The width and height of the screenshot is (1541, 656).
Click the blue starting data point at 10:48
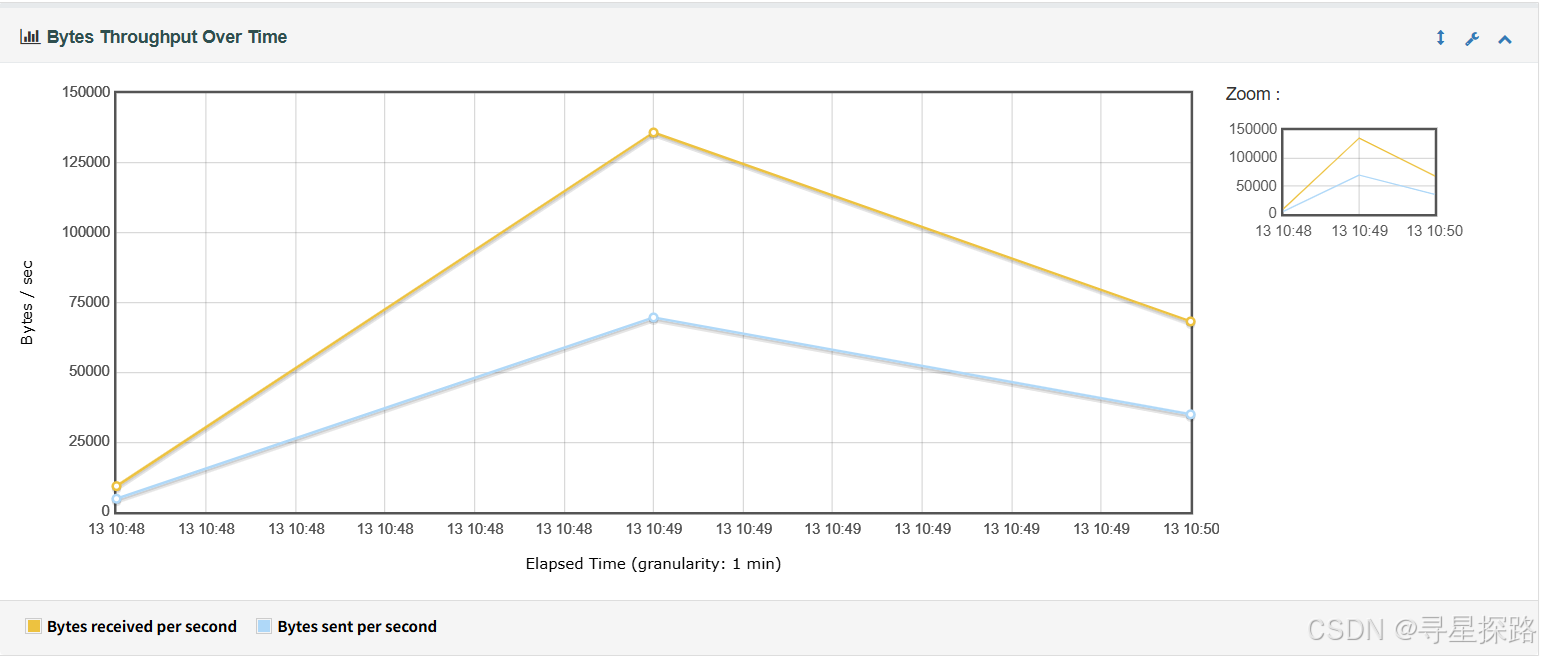point(116,499)
